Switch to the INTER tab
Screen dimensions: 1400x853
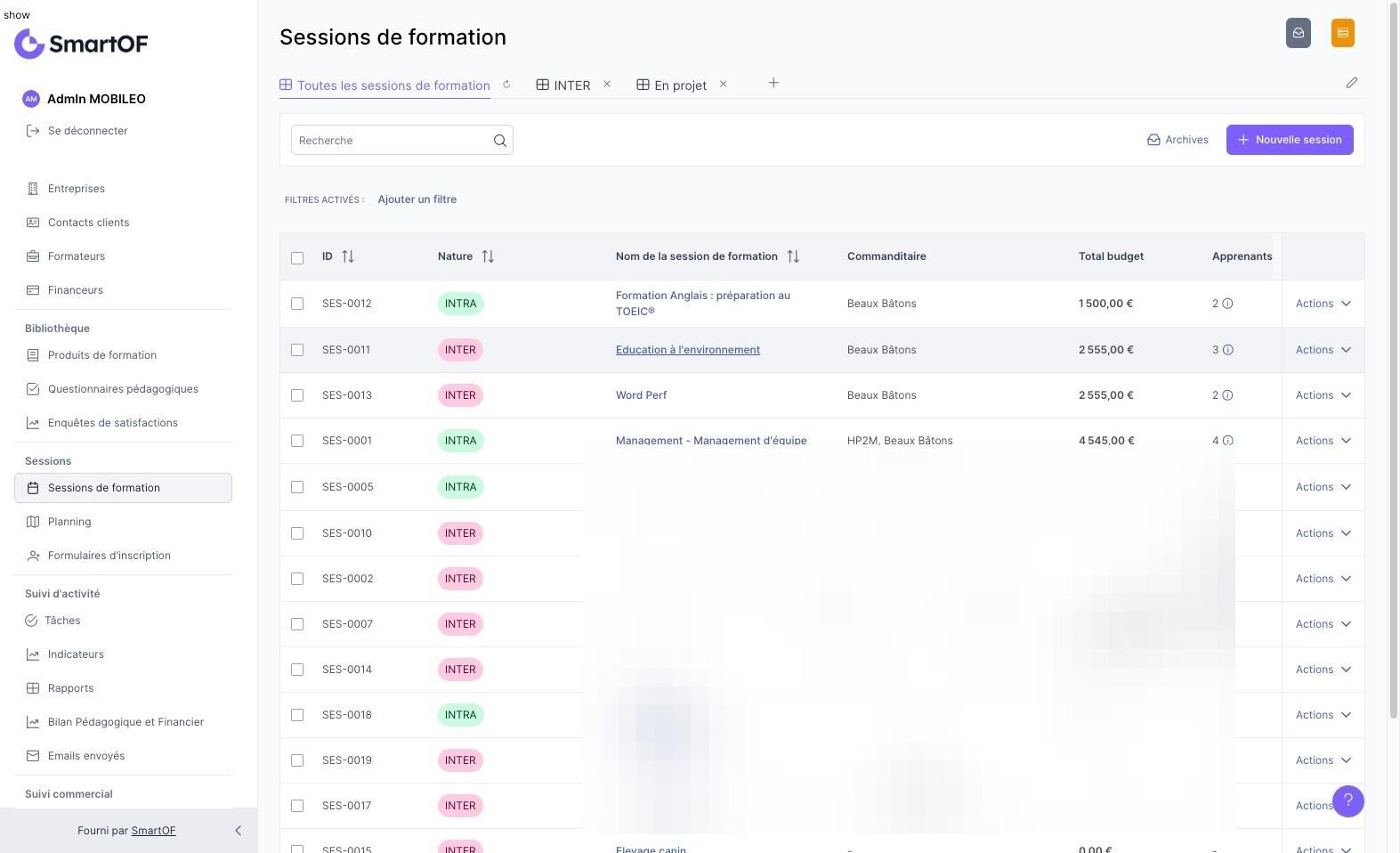(x=563, y=85)
